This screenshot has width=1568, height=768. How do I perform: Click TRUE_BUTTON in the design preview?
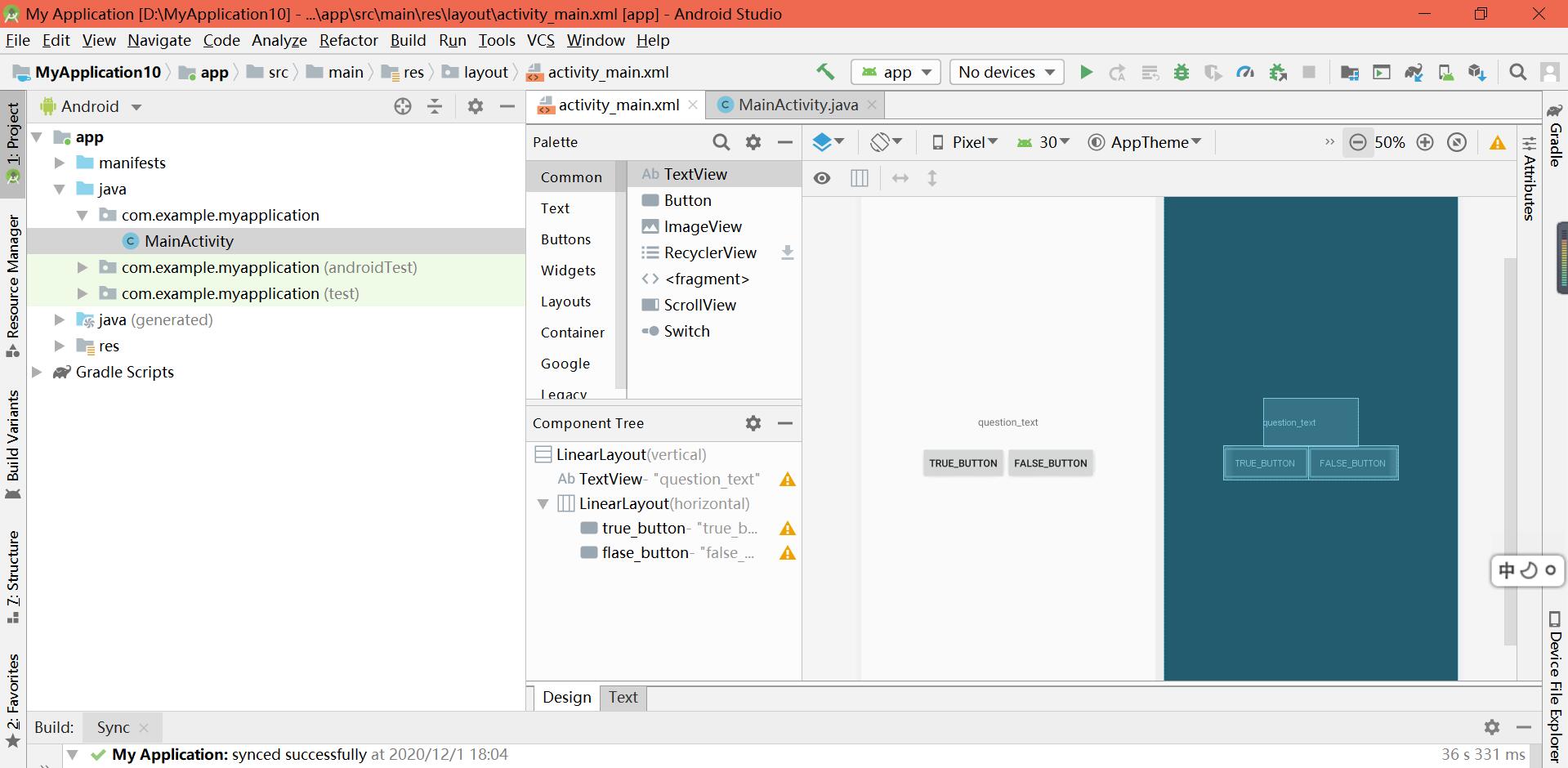click(x=963, y=463)
